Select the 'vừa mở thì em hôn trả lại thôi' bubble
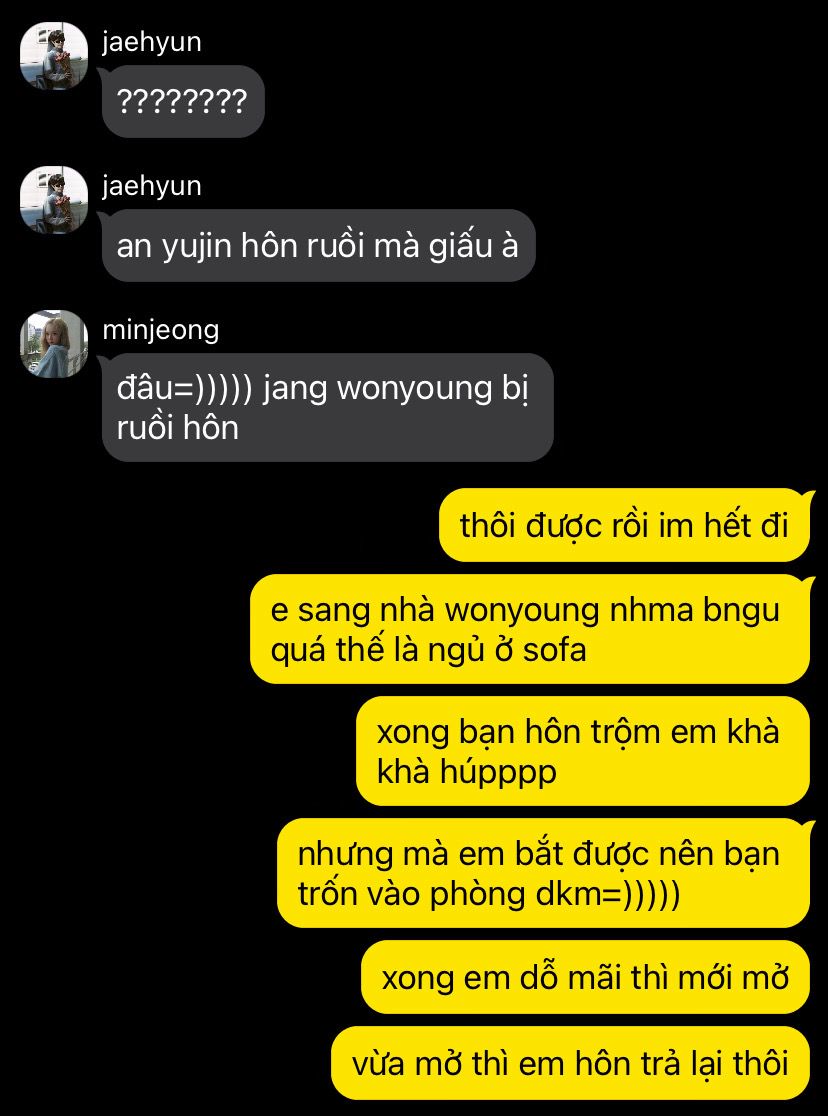 click(570, 1063)
